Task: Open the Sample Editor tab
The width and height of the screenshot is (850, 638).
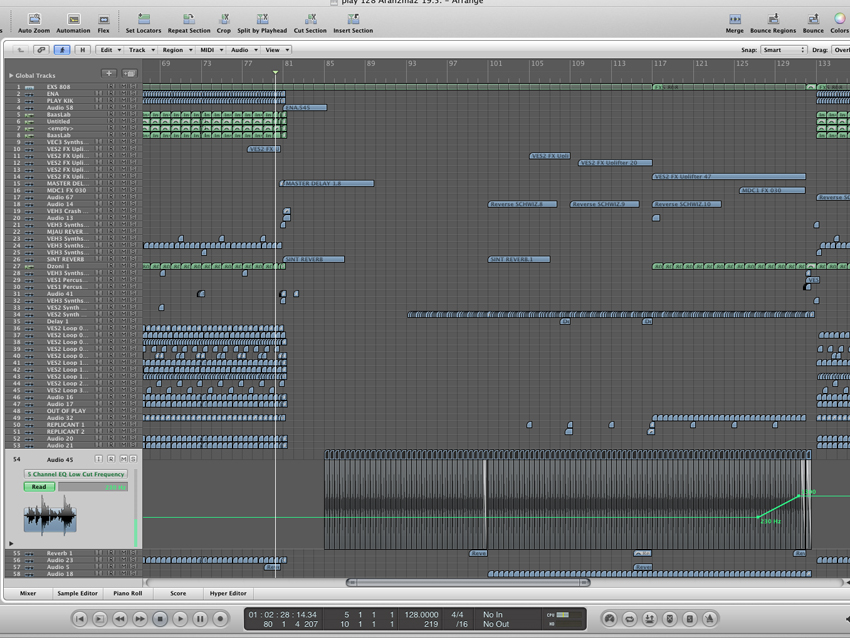Action: click(x=78, y=594)
